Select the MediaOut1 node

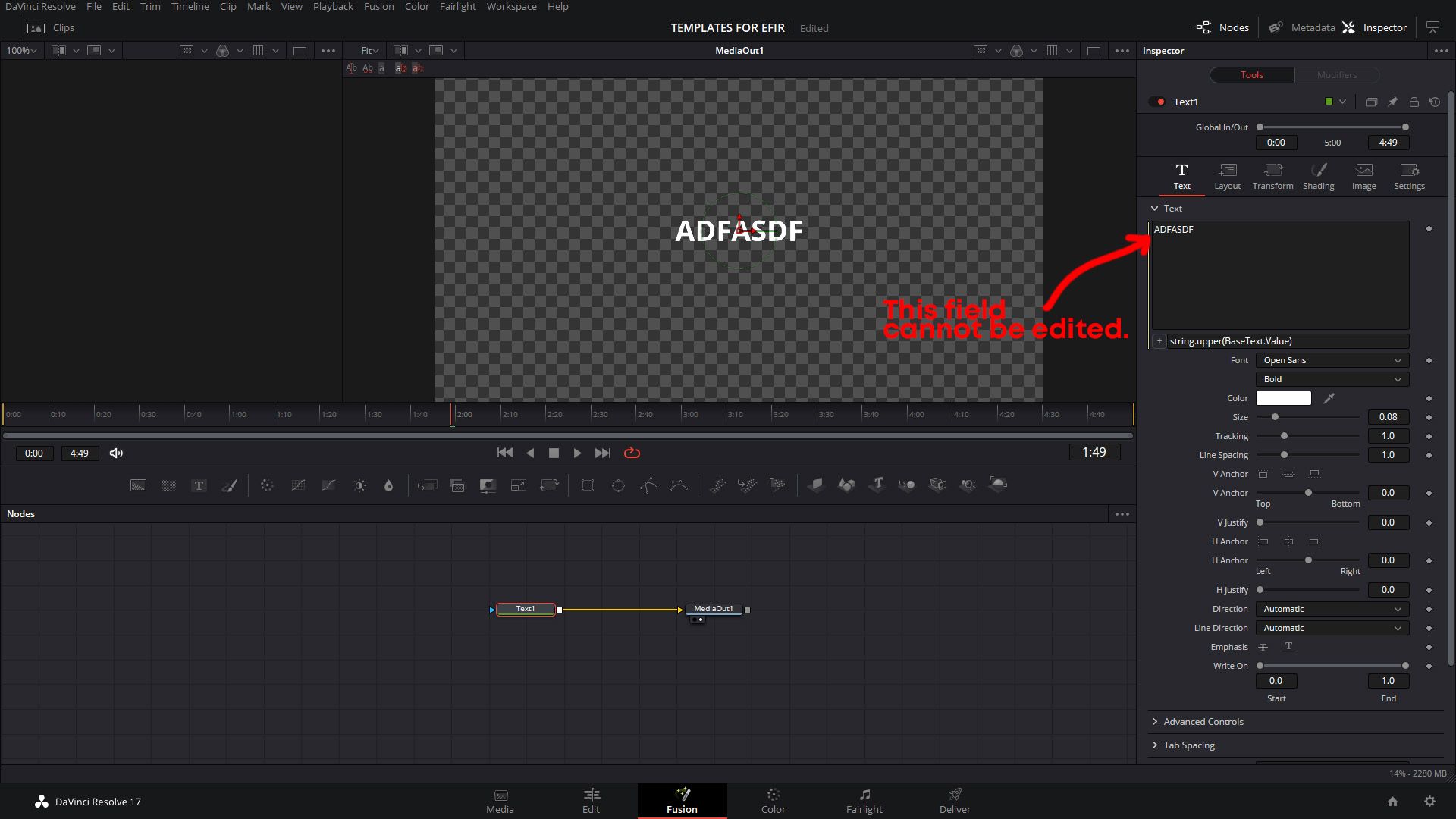pyautogui.click(x=714, y=610)
